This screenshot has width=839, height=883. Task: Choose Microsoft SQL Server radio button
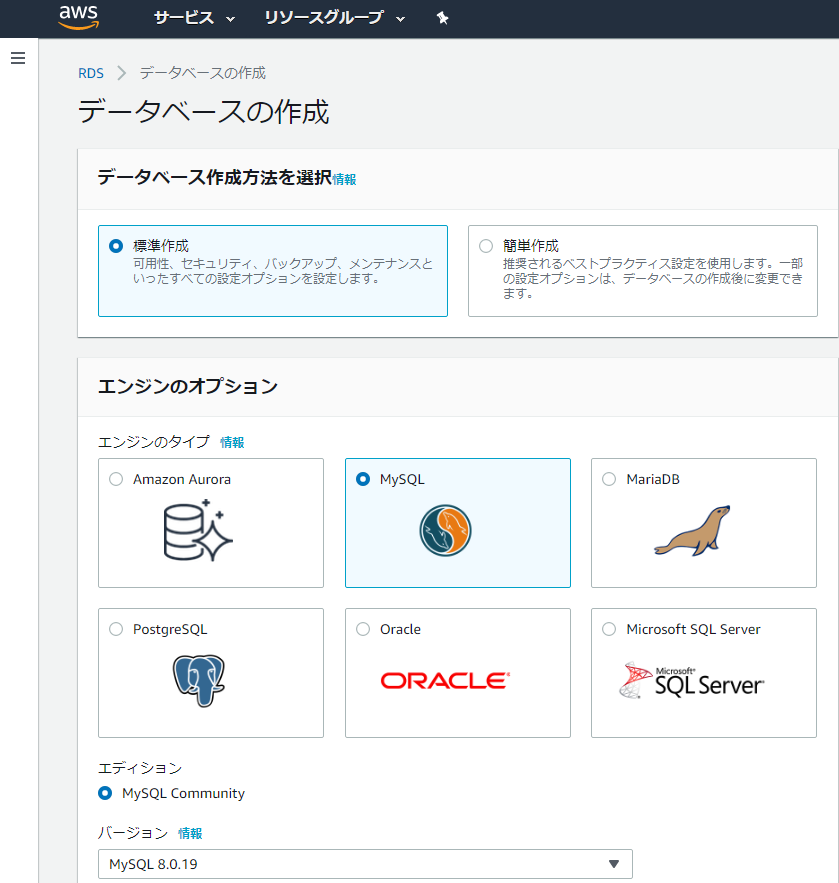(609, 629)
